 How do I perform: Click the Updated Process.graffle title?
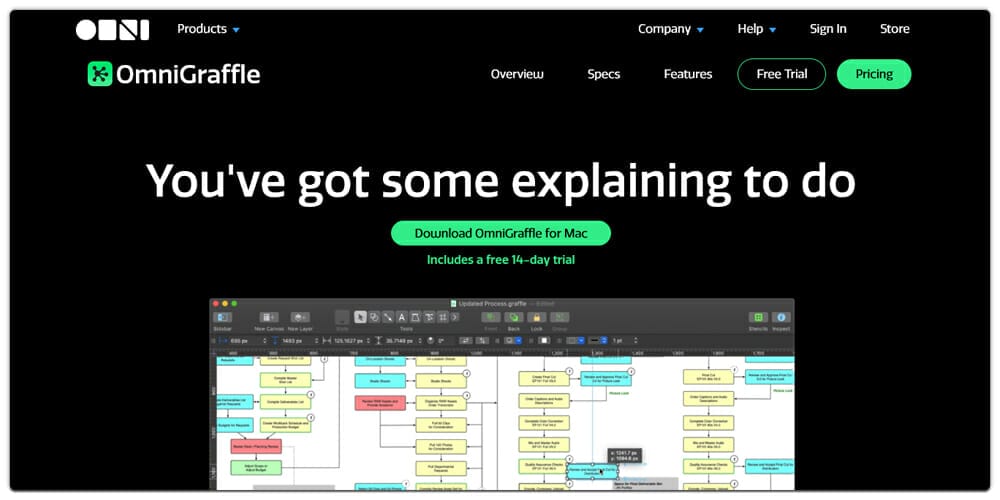pos(492,304)
